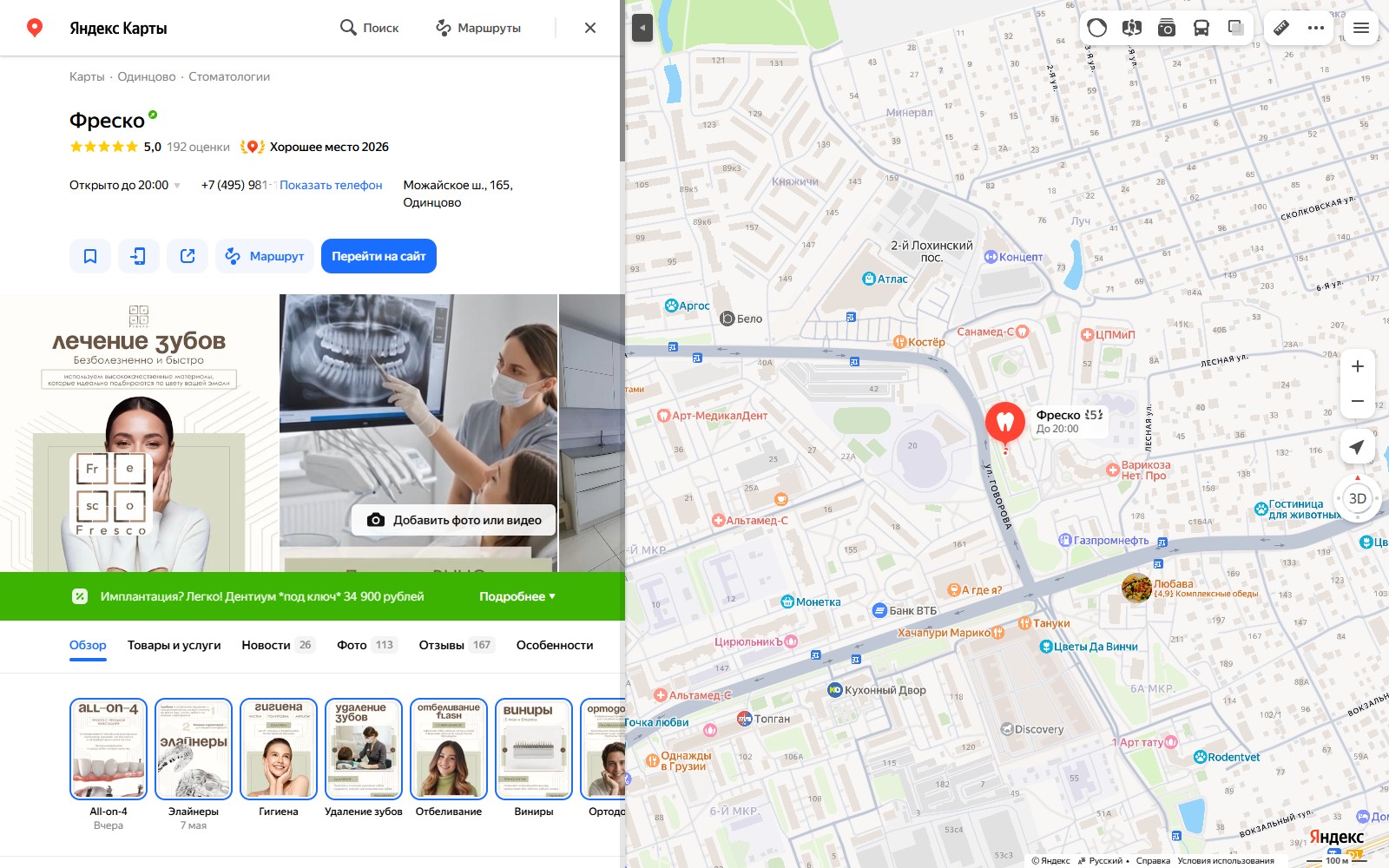The width and height of the screenshot is (1389, 868).
Task: Open the Виниры story thumbnail
Action: 534,748
